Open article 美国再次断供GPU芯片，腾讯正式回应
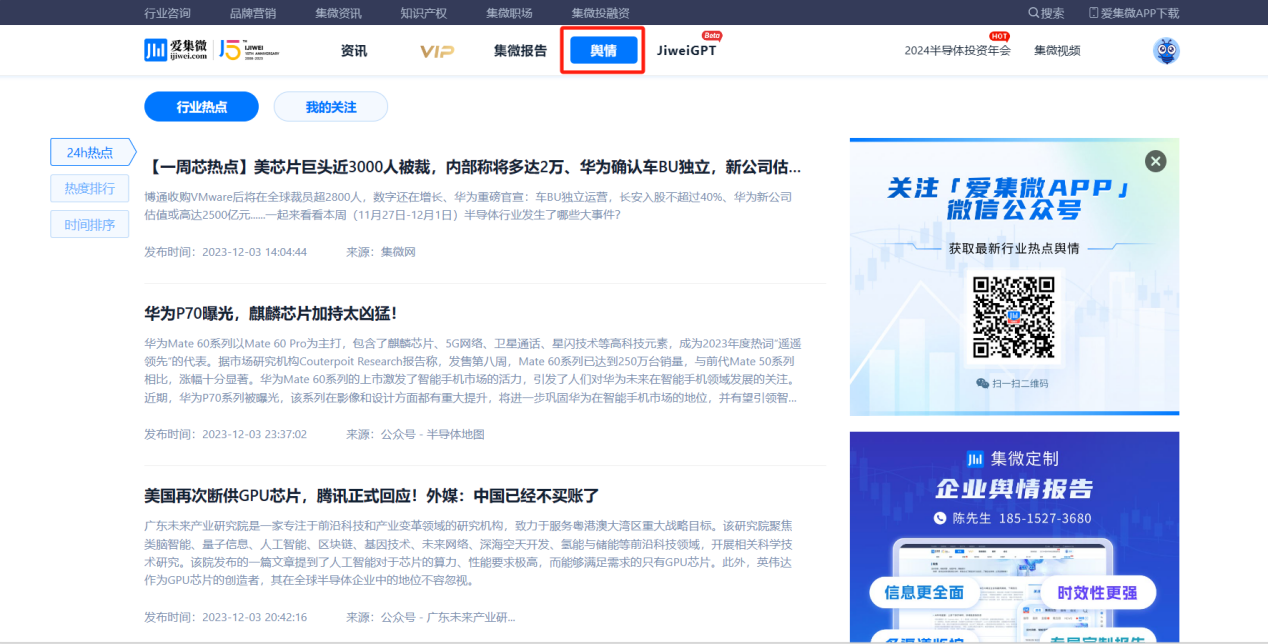The height and width of the screenshot is (644, 1268). click(372, 495)
